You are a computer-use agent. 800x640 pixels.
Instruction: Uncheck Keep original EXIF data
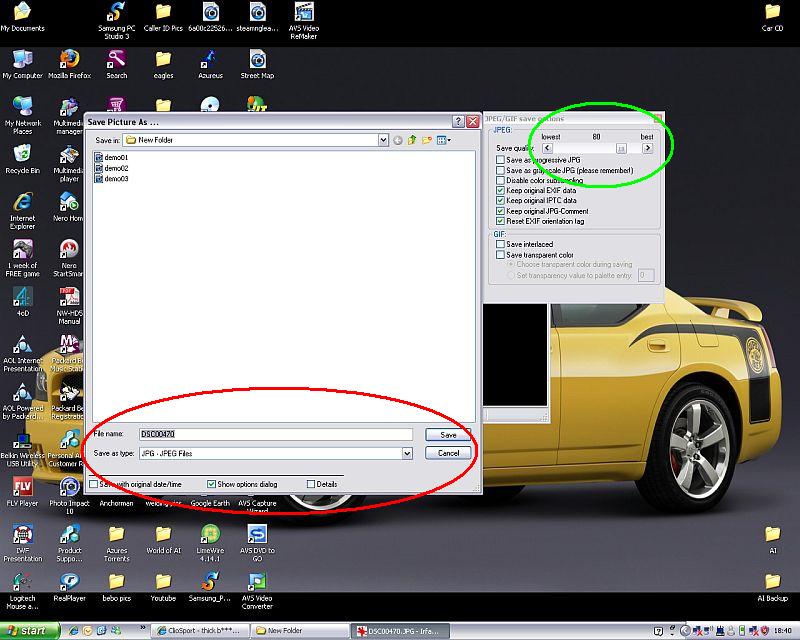[x=501, y=190]
